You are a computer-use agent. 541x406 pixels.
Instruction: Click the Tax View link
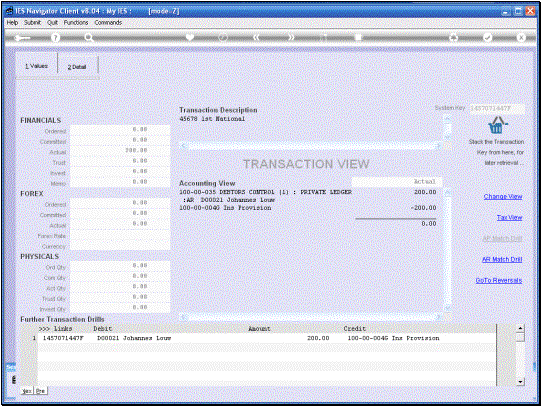(509, 217)
